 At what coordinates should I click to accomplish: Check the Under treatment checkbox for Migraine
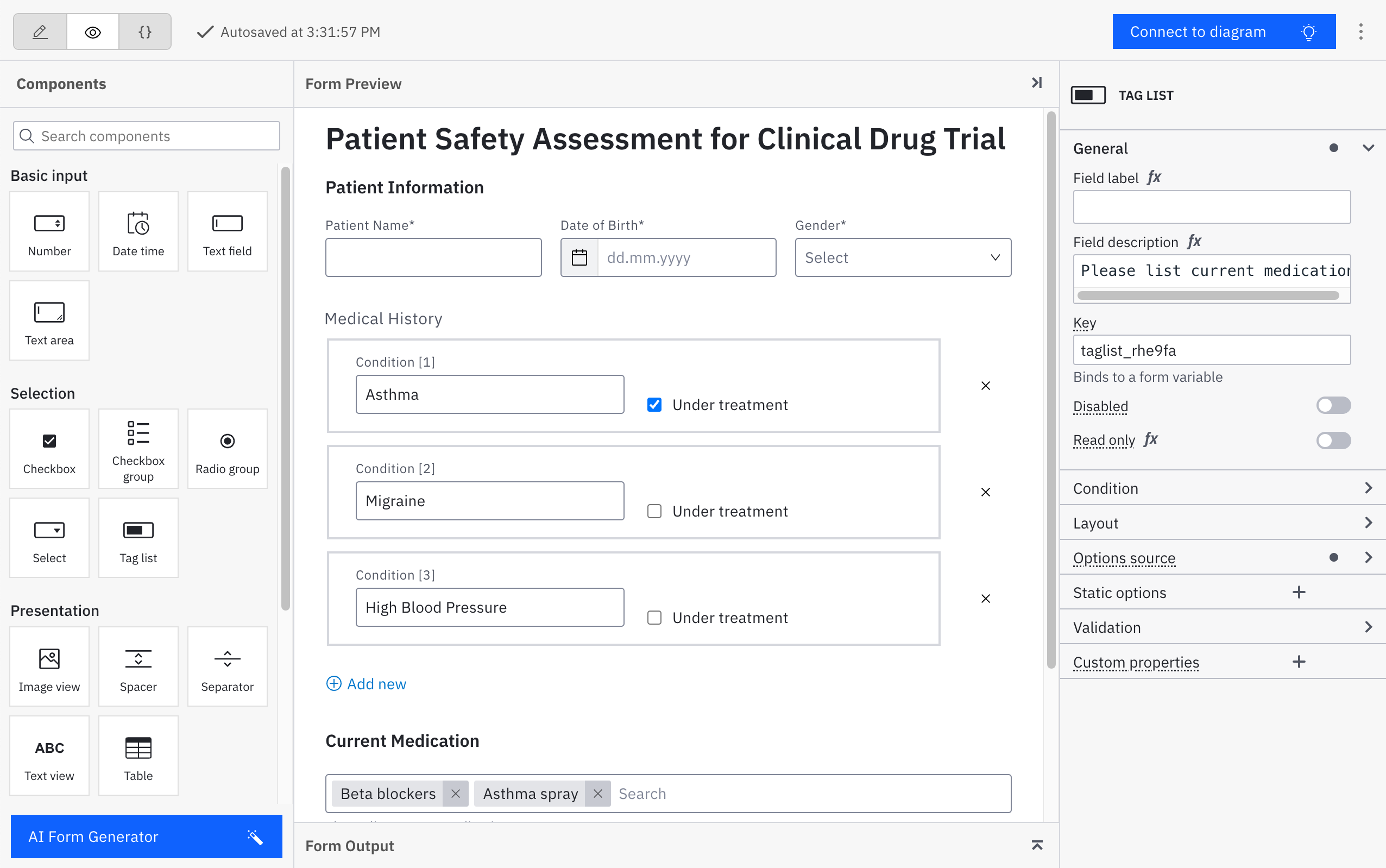click(x=654, y=510)
